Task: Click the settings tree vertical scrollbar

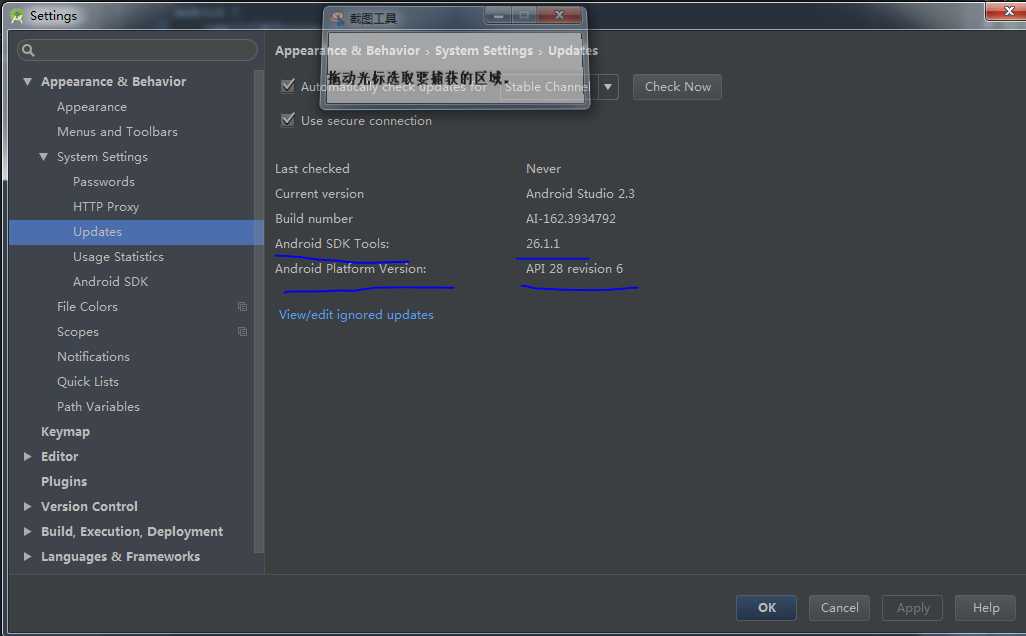Action: [x=258, y=311]
